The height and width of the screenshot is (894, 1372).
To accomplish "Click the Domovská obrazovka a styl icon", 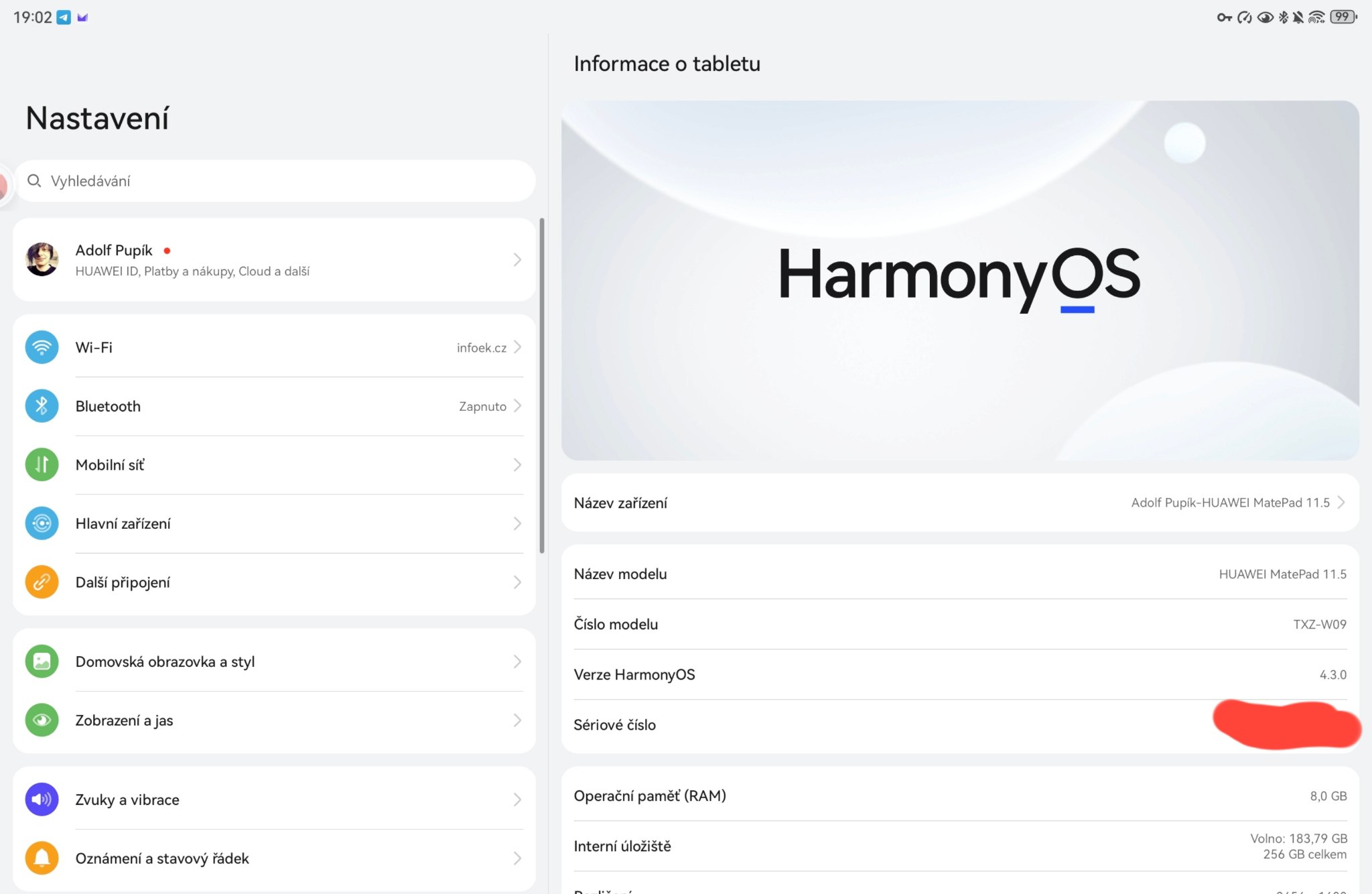I will [42, 661].
